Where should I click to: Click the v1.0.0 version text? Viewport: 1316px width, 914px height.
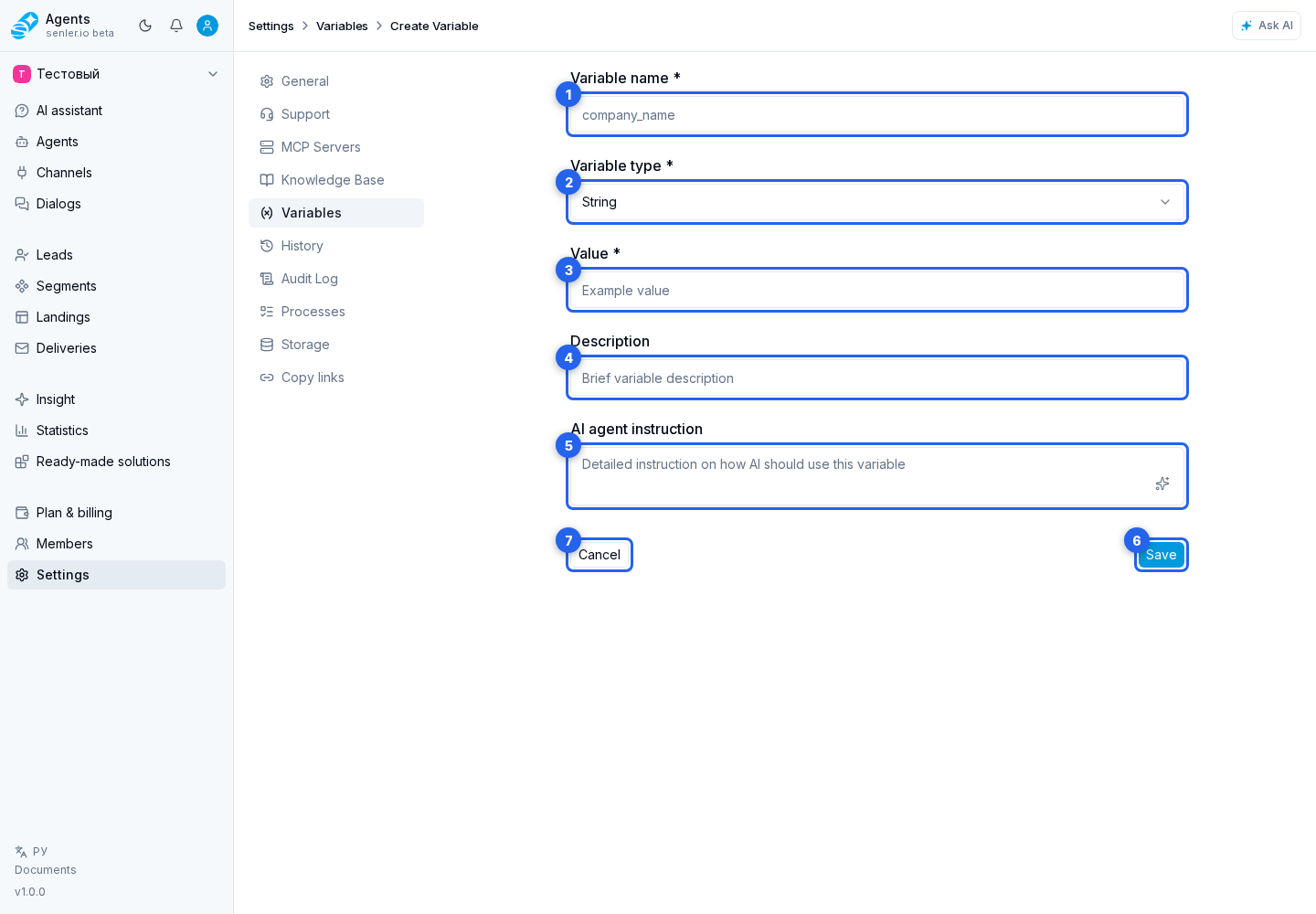point(30,892)
